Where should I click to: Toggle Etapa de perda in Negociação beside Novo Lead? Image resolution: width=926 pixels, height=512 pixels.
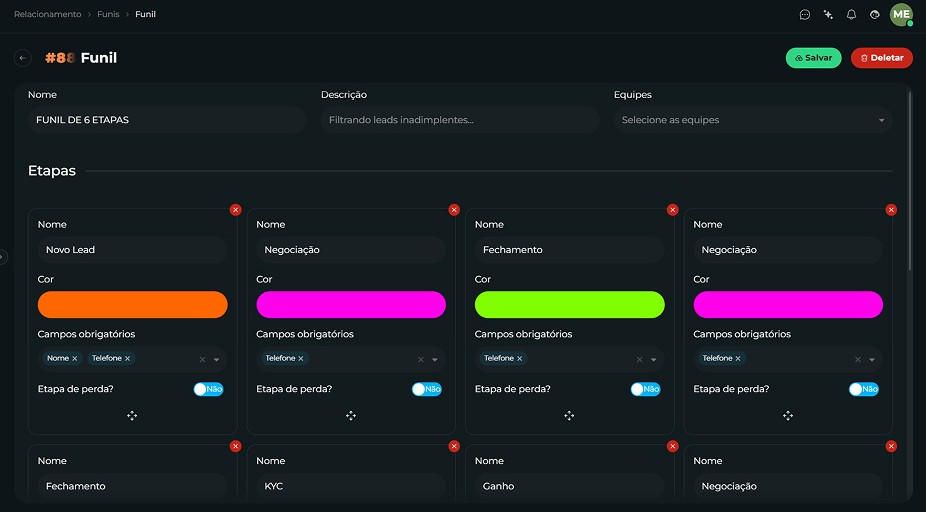point(427,389)
